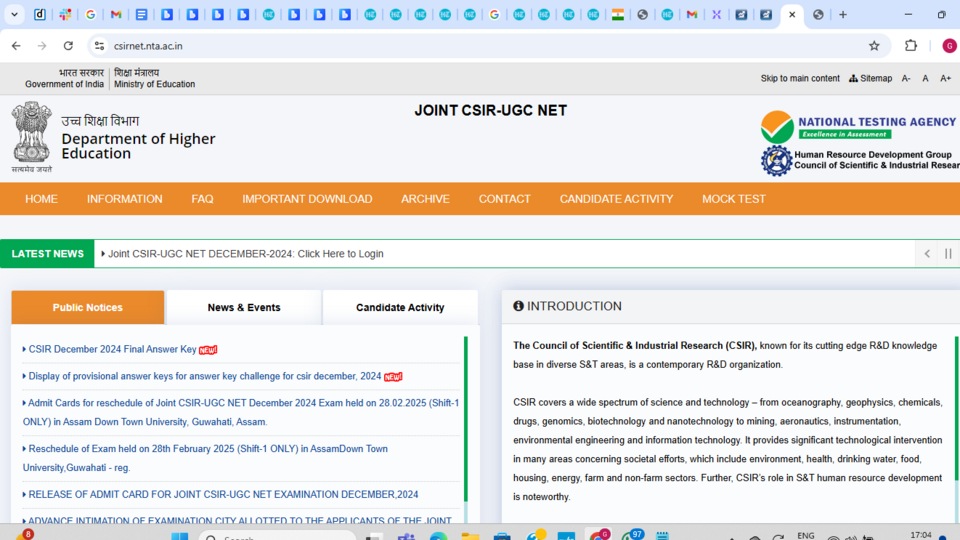Select the Candidate Activity panel tab
Viewport: 960px width, 540px height.
(400, 307)
